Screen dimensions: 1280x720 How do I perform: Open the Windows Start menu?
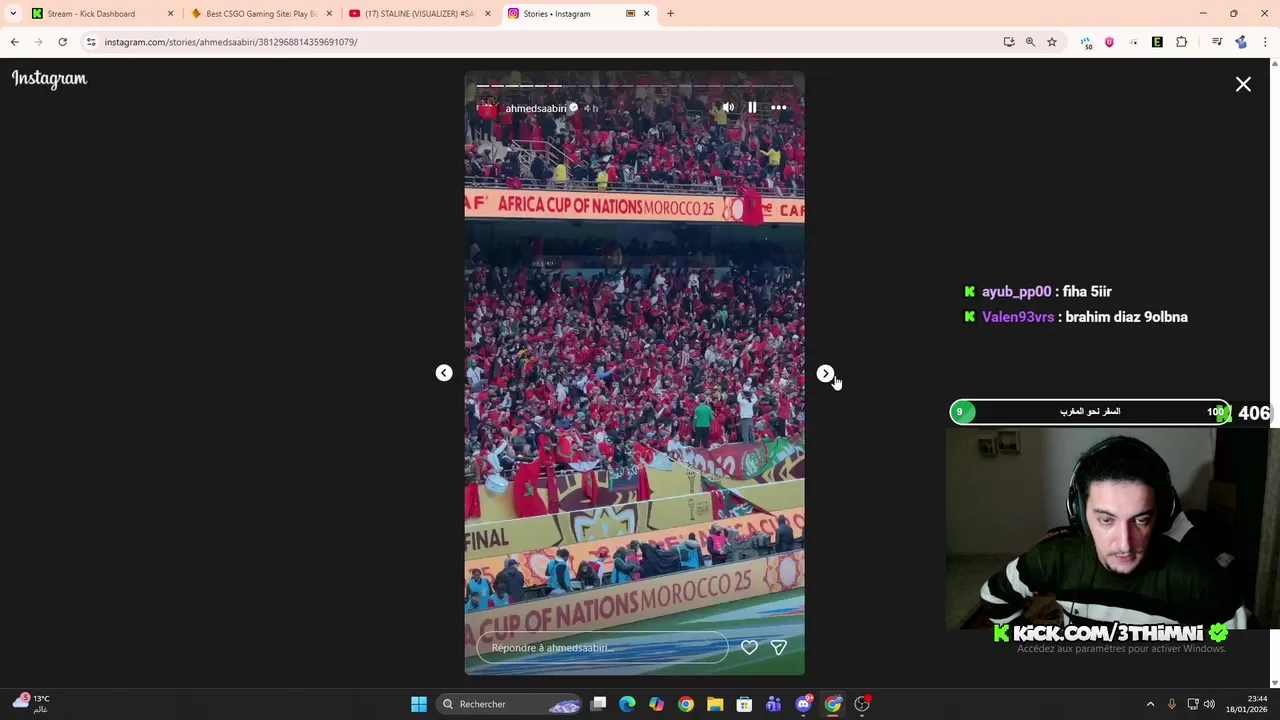(419, 704)
